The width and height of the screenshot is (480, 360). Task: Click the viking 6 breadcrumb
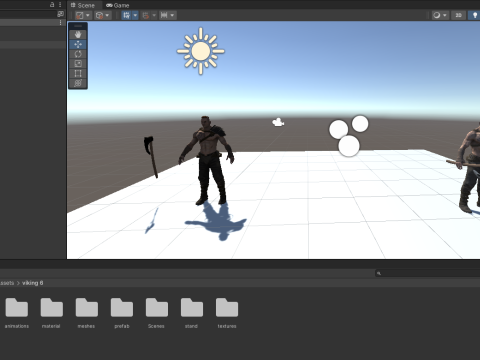(32, 283)
